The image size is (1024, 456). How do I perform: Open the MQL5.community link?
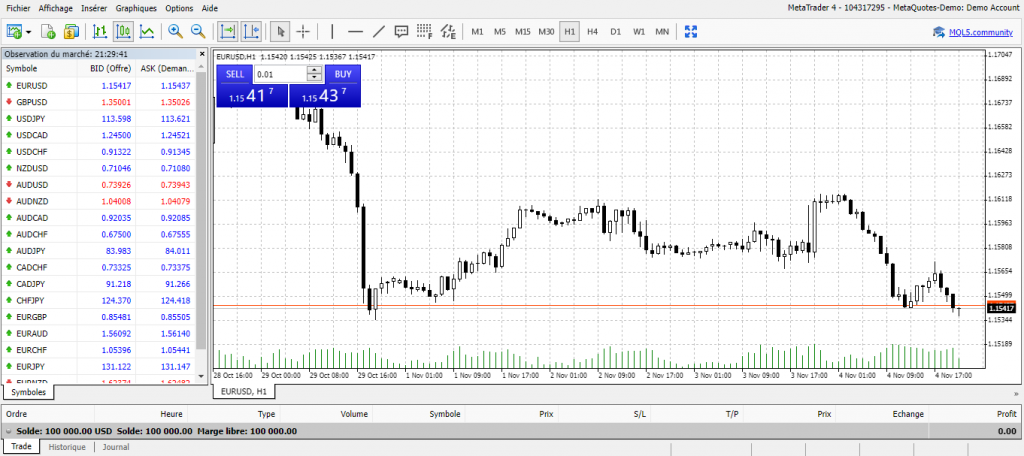pyautogui.click(x=976, y=31)
